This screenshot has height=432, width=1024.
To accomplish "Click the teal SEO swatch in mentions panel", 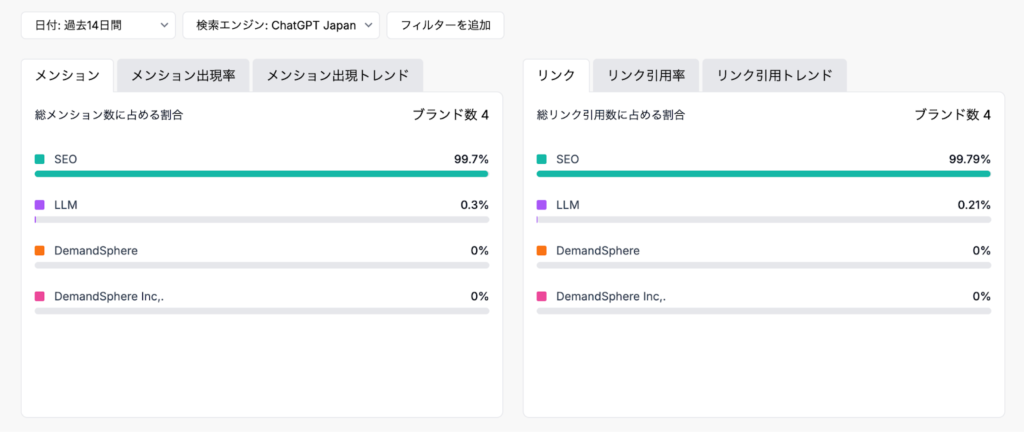I will click(x=40, y=159).
